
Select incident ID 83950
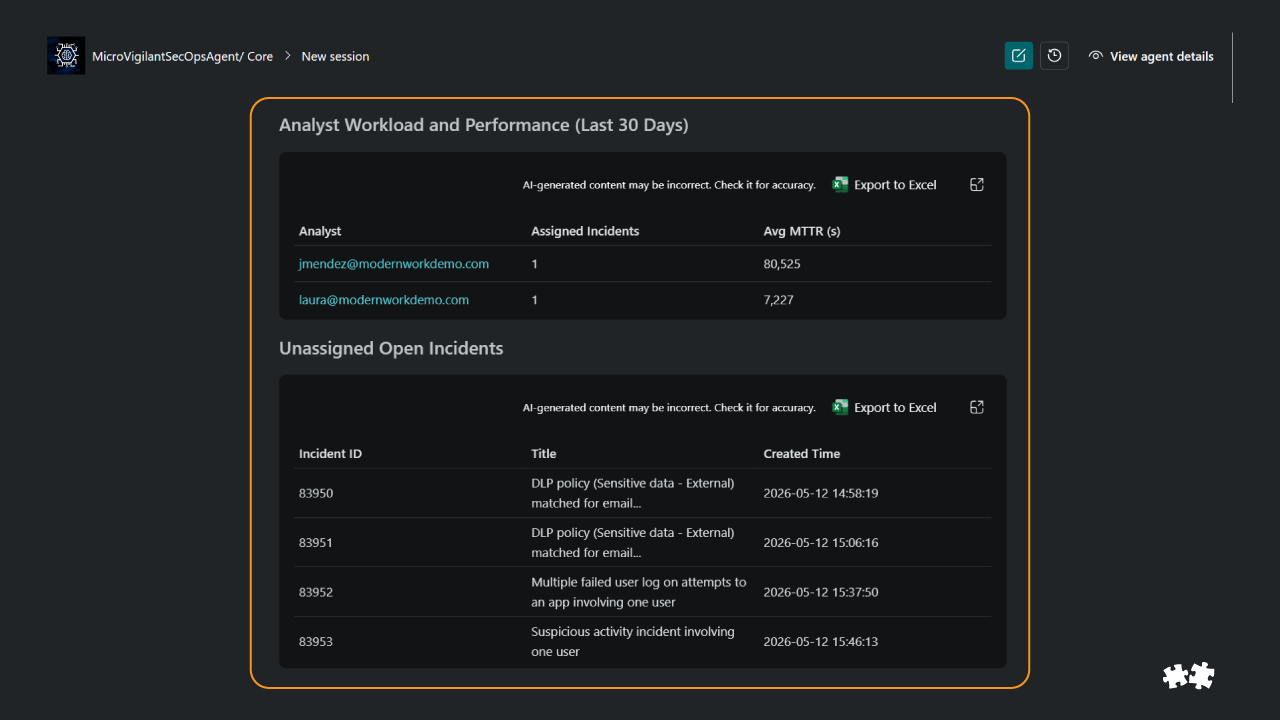[316, 493]
